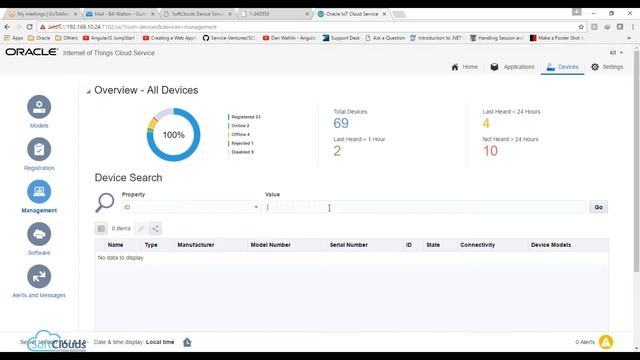Select Devices in top navigation

[562, 67]
